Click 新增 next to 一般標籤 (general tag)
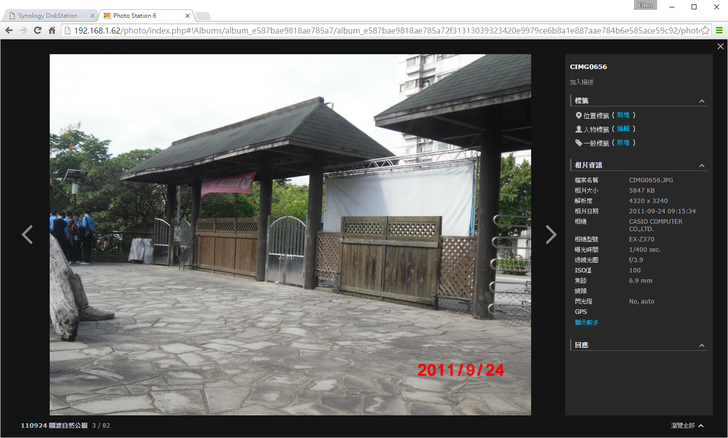 624,143
